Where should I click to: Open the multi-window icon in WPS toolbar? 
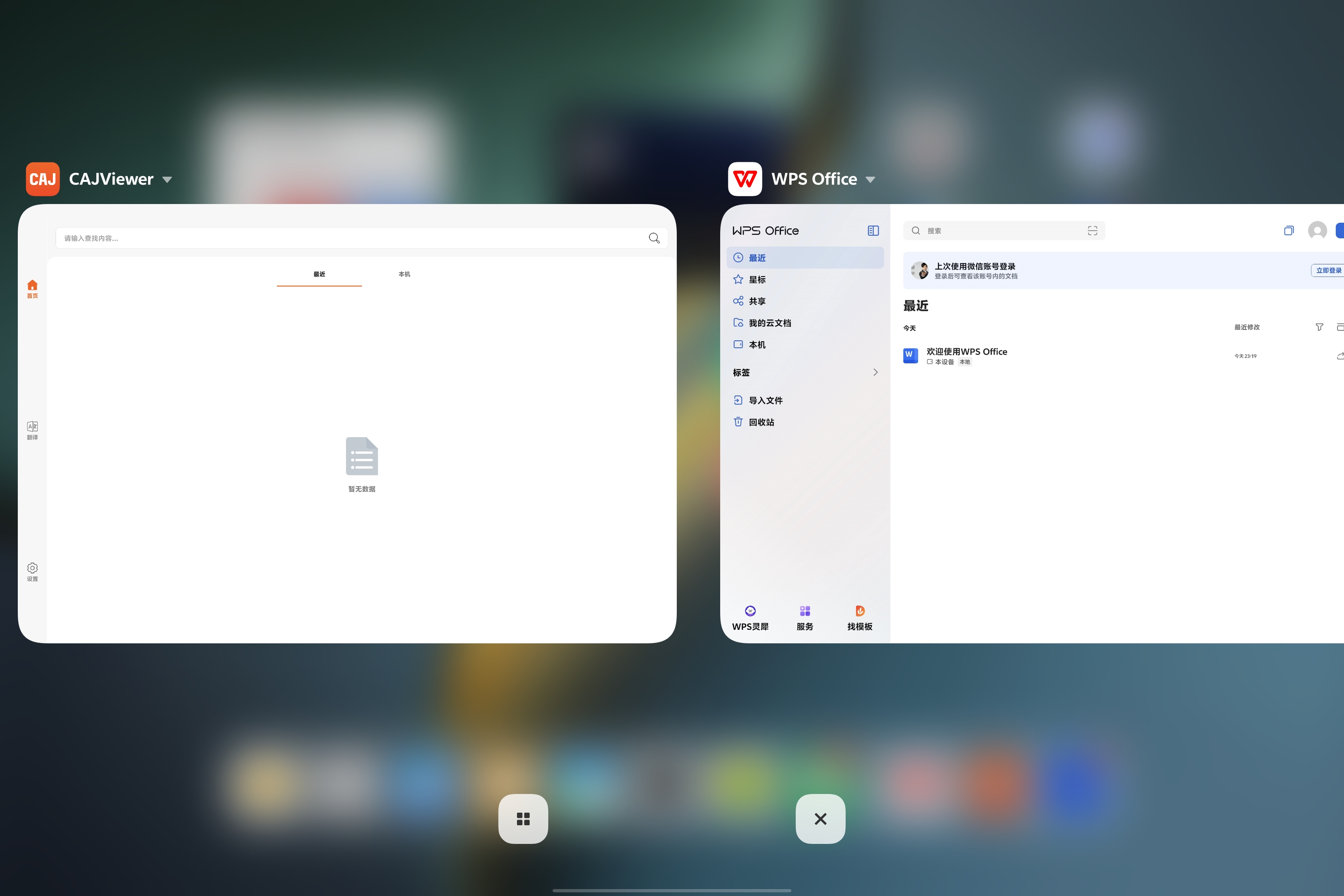(x=1288, y=231)
